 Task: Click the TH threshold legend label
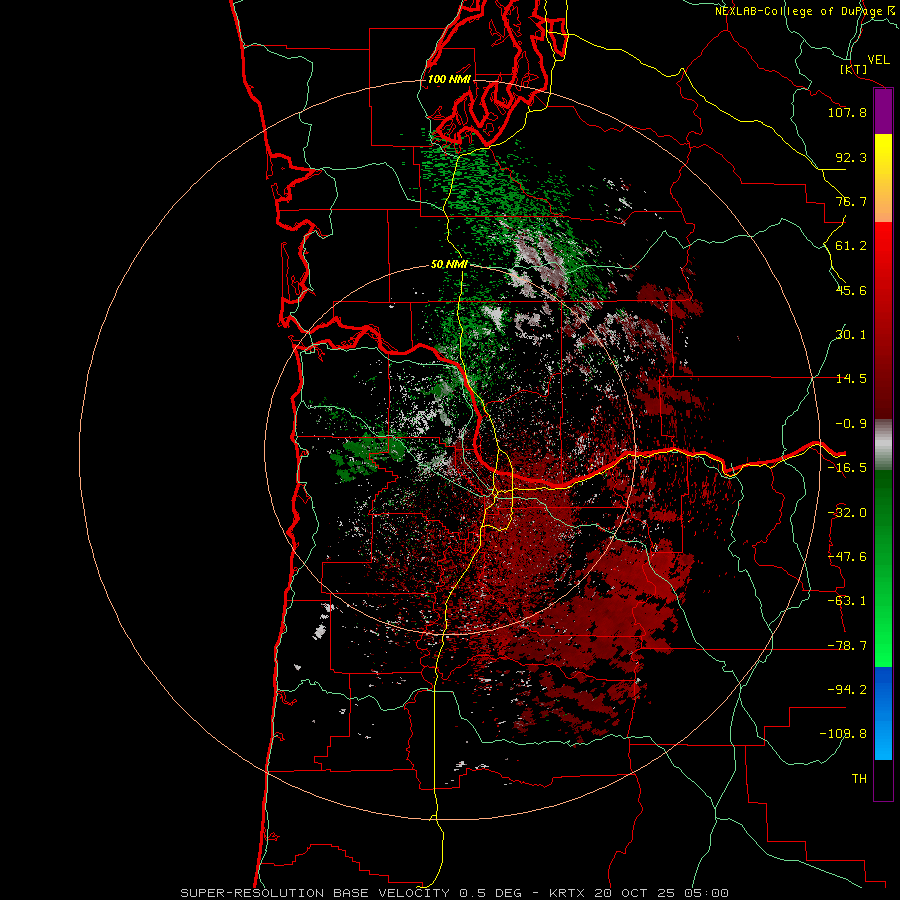click(859, 779)
